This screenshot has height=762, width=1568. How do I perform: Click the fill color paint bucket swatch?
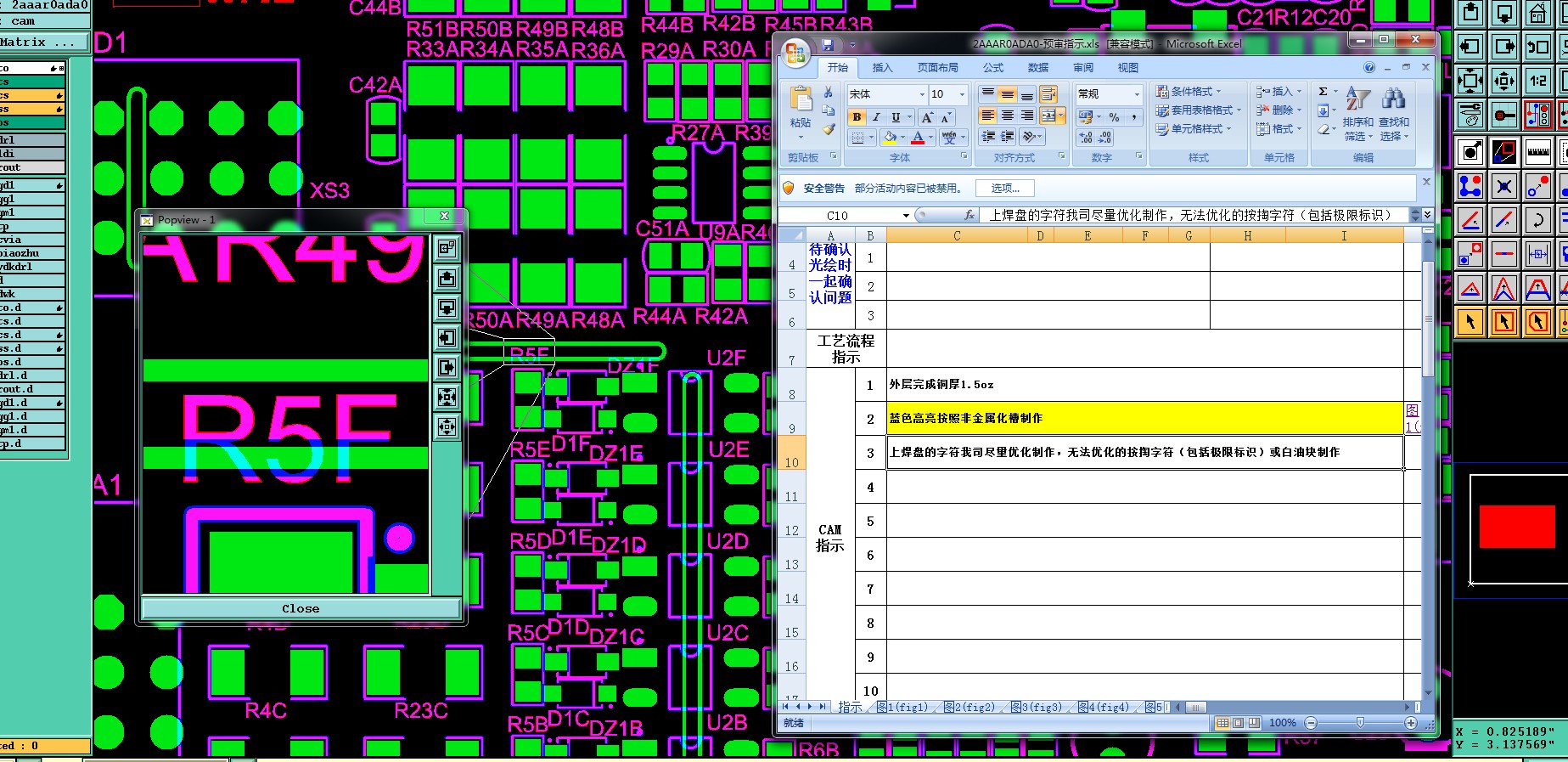[889, 137]
